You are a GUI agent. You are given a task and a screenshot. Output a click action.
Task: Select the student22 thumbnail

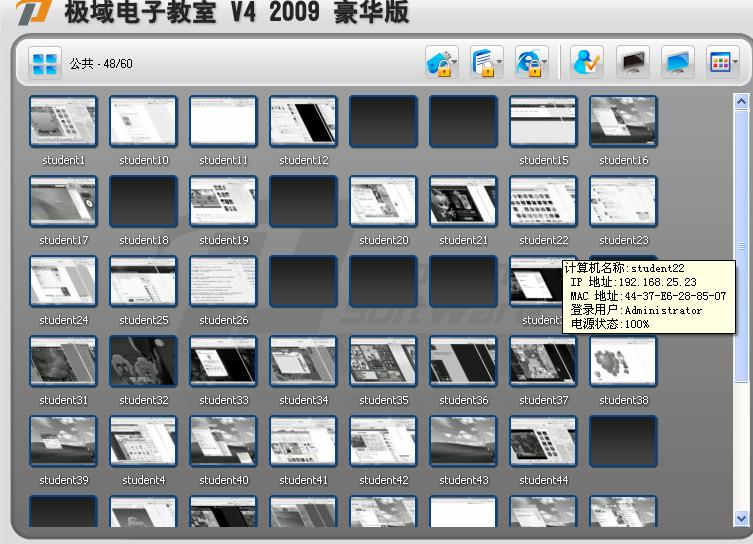pyautogui.click(x=543, y=201)
